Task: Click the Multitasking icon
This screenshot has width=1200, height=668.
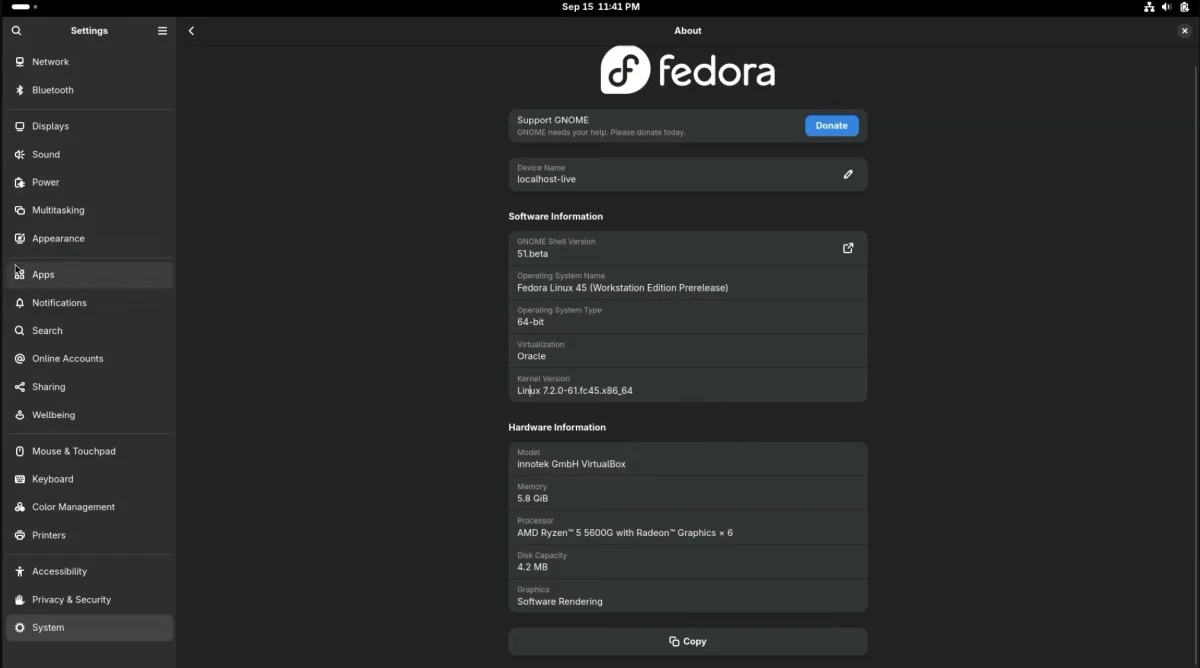Action: click(x=20, y=210)
